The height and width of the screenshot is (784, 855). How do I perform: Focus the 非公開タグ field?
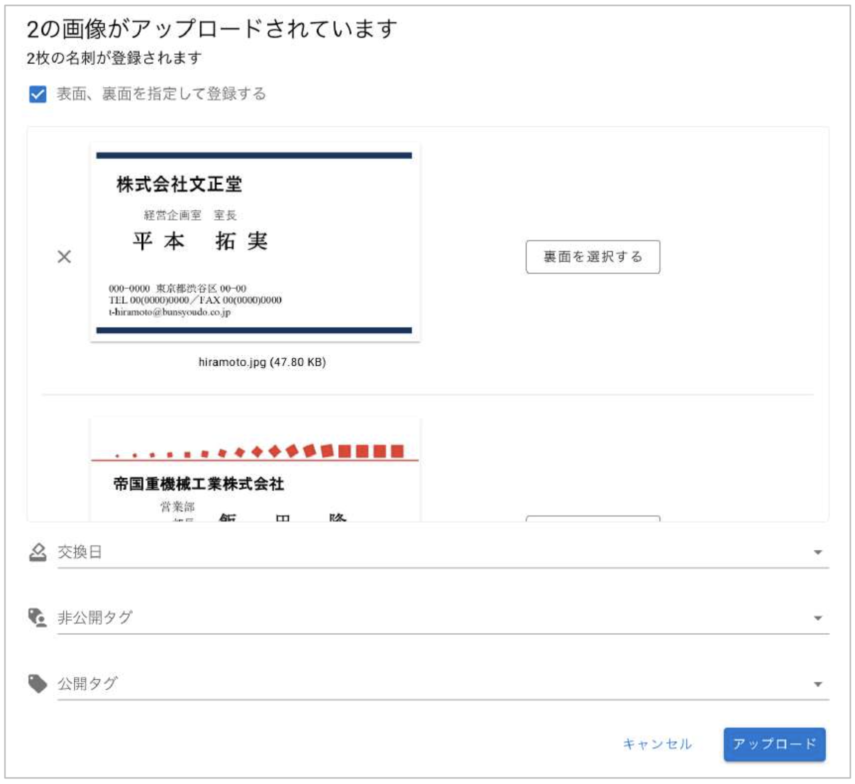tap(443, 618)
